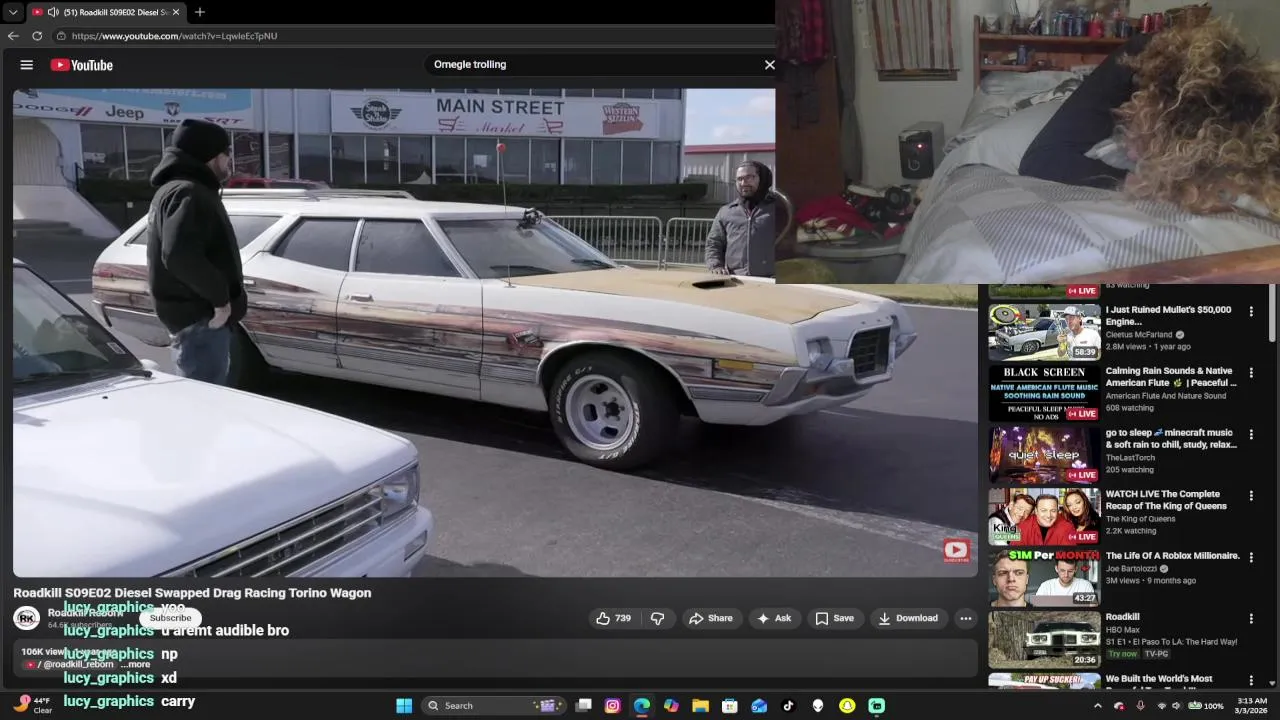Open options menu for Roadkill HBO Max
This screenshot has width=1280, height=720.
pos(1251,617)
